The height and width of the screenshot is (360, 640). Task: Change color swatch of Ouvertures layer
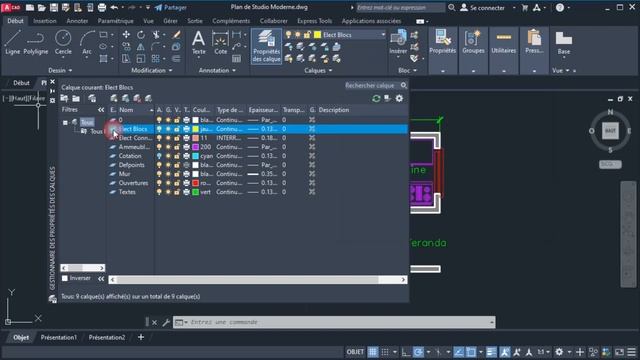196,183
